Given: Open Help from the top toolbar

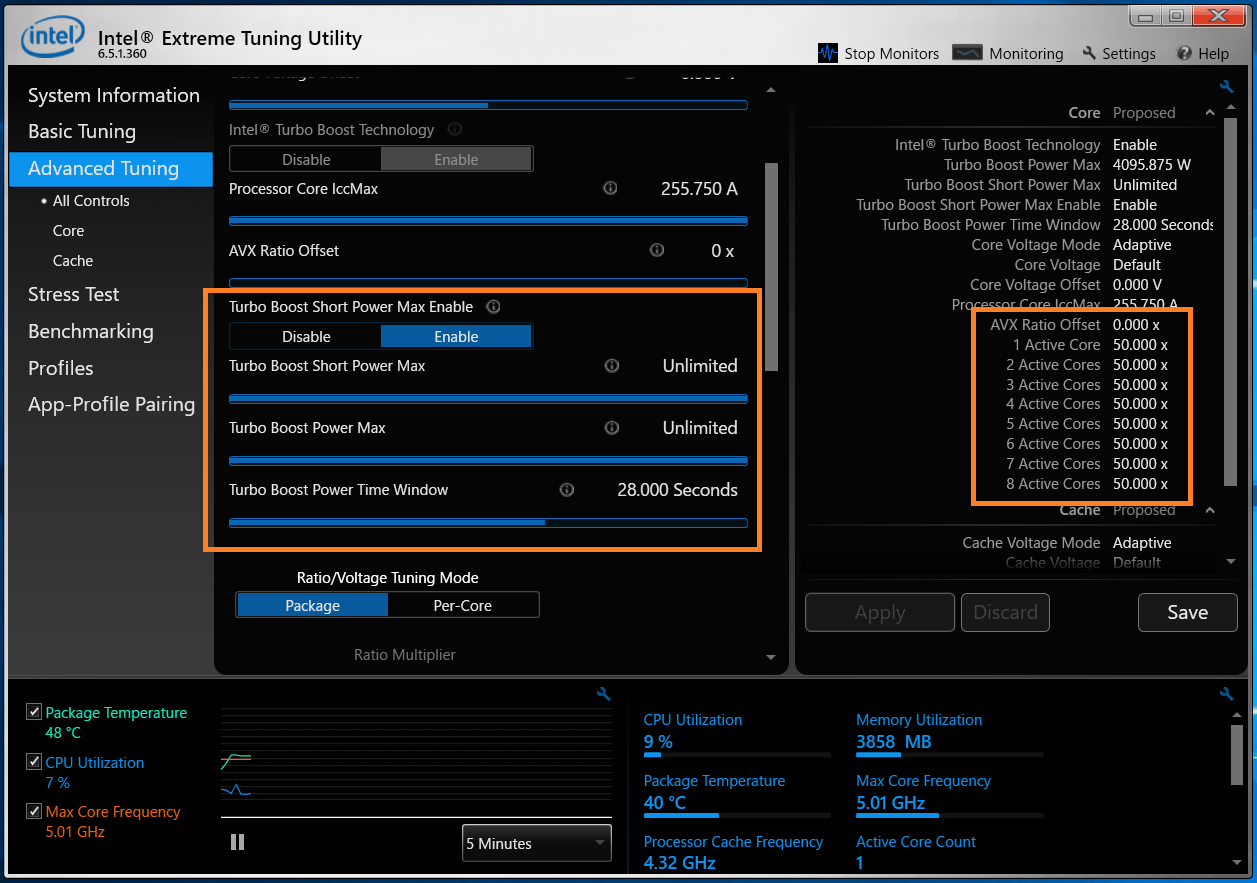Looking at the screenshot, I should pyautogui.click(x=1203, y=53).
